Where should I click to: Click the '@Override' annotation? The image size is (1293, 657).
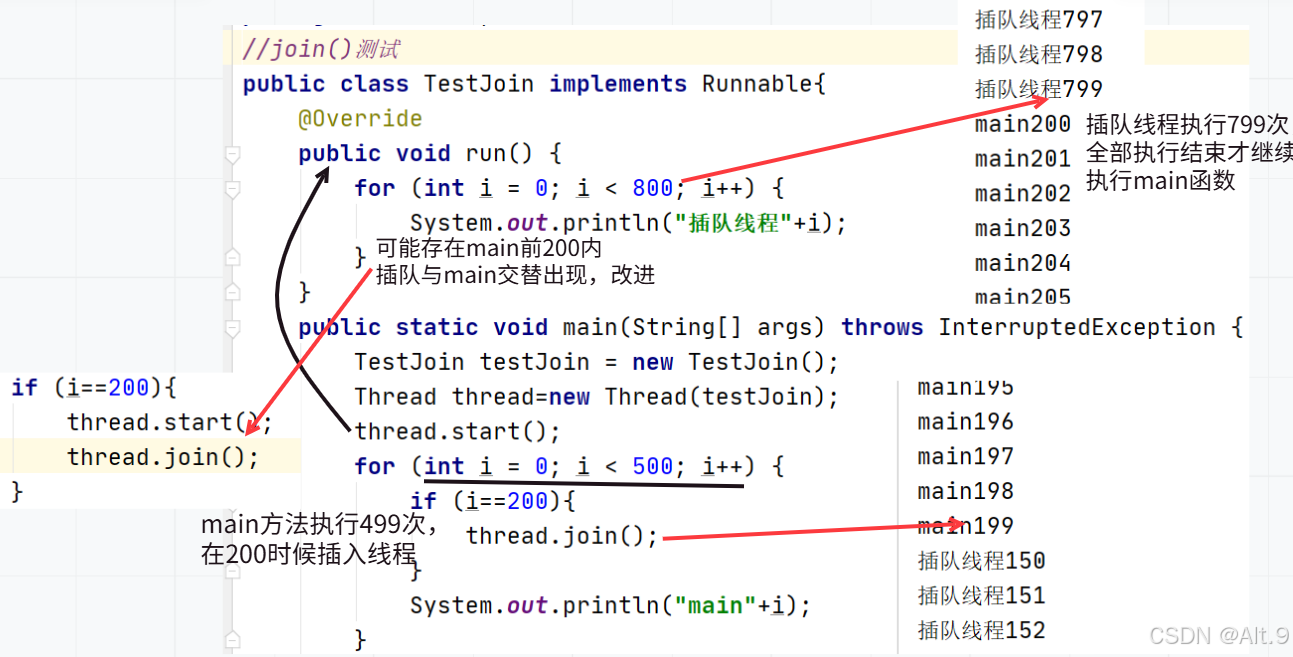tap(360, 119)
